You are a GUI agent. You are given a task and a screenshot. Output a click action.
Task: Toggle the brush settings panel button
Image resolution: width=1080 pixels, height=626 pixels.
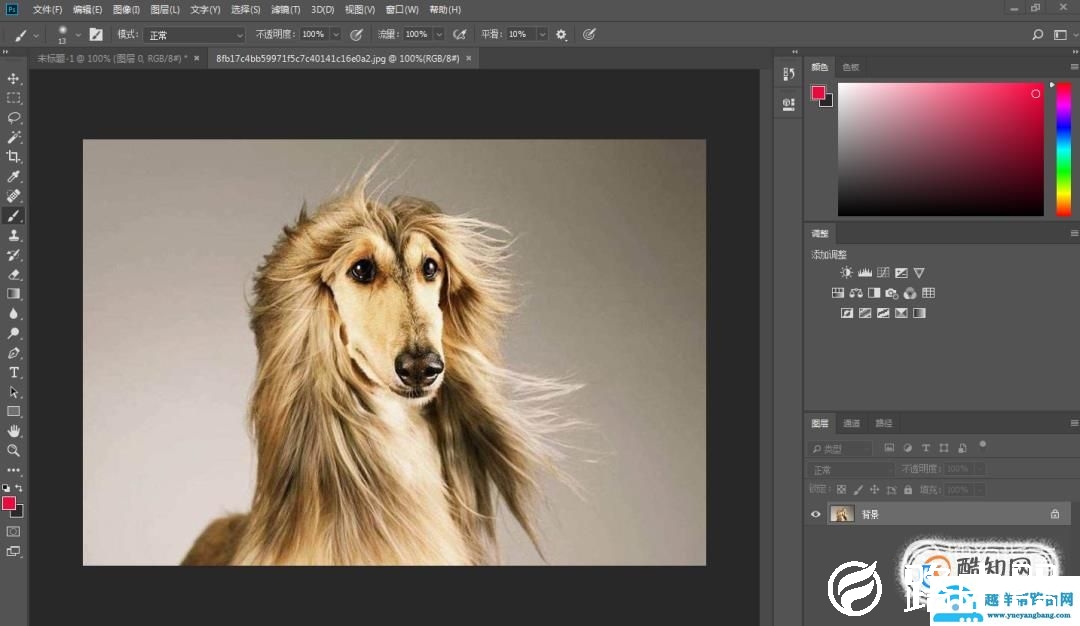pos(96,34)
